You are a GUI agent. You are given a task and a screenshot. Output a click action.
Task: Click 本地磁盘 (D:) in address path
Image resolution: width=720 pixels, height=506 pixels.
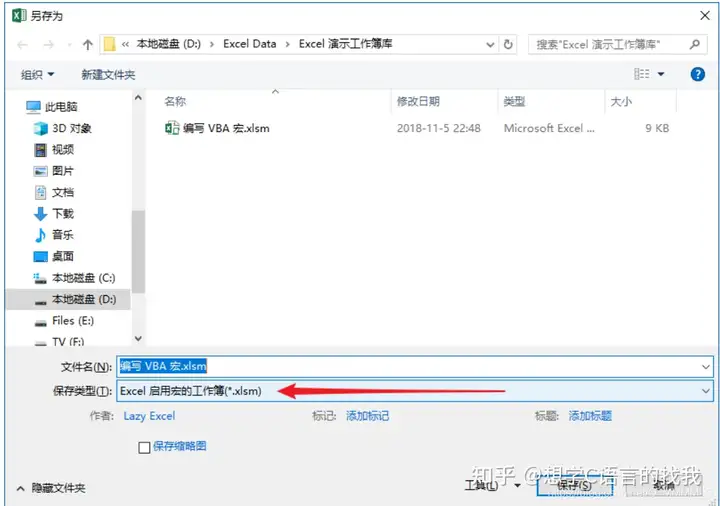pyautogui.click(x=169, y=44)
